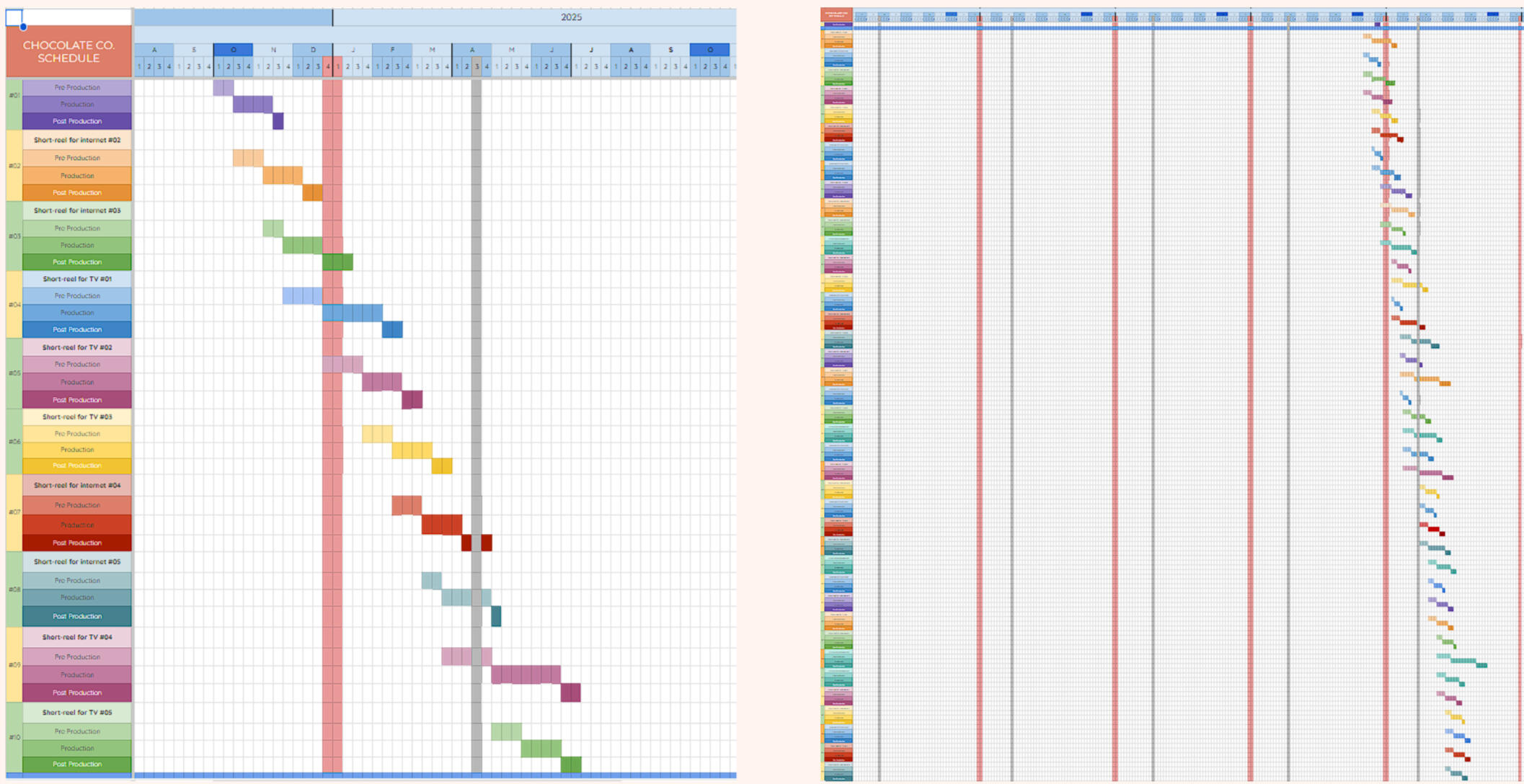
Task: Select the dark red Post Production label of #07
Action: [x=77, y=543]
